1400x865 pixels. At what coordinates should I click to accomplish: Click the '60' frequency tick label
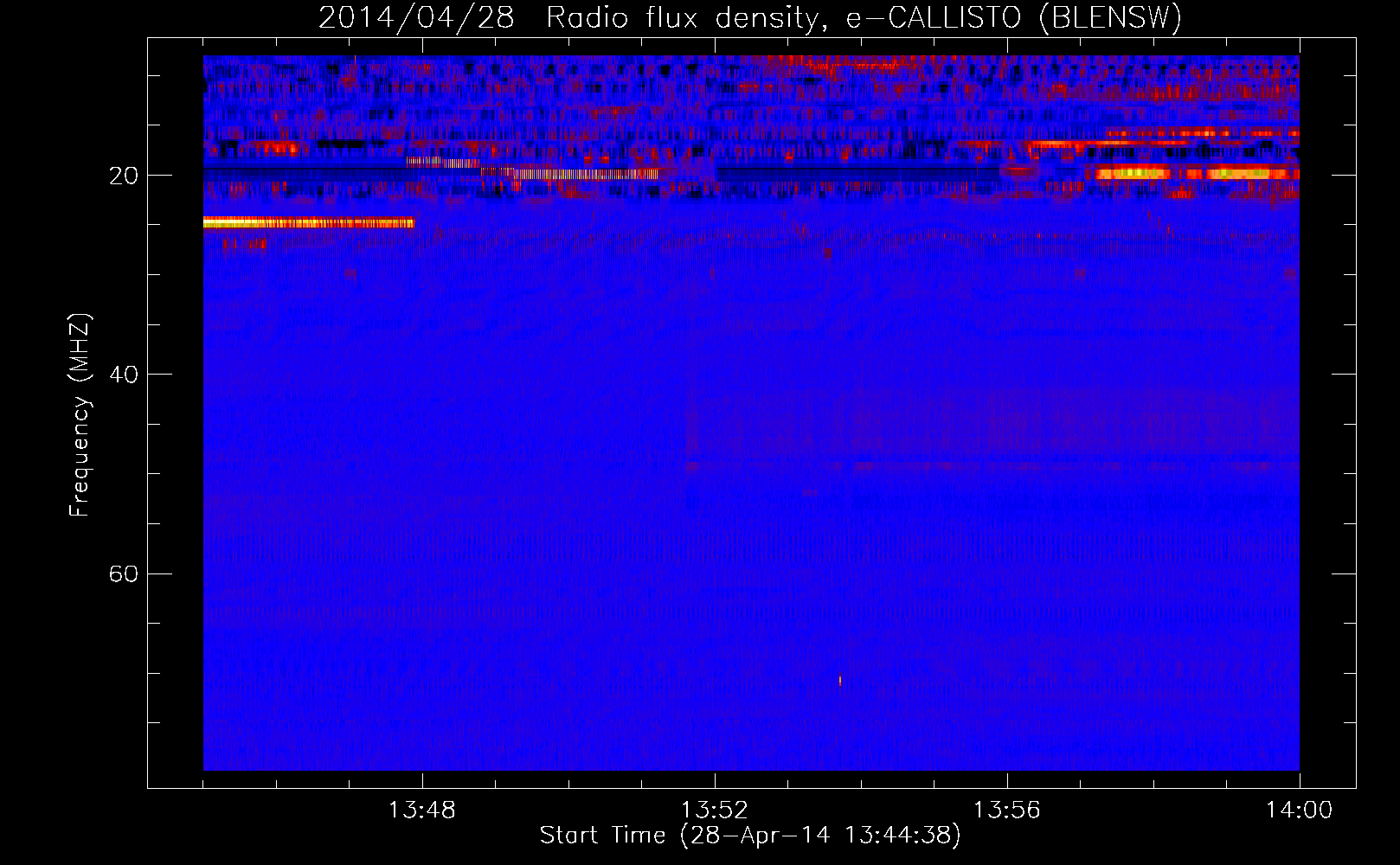click(x=123, y=573)
